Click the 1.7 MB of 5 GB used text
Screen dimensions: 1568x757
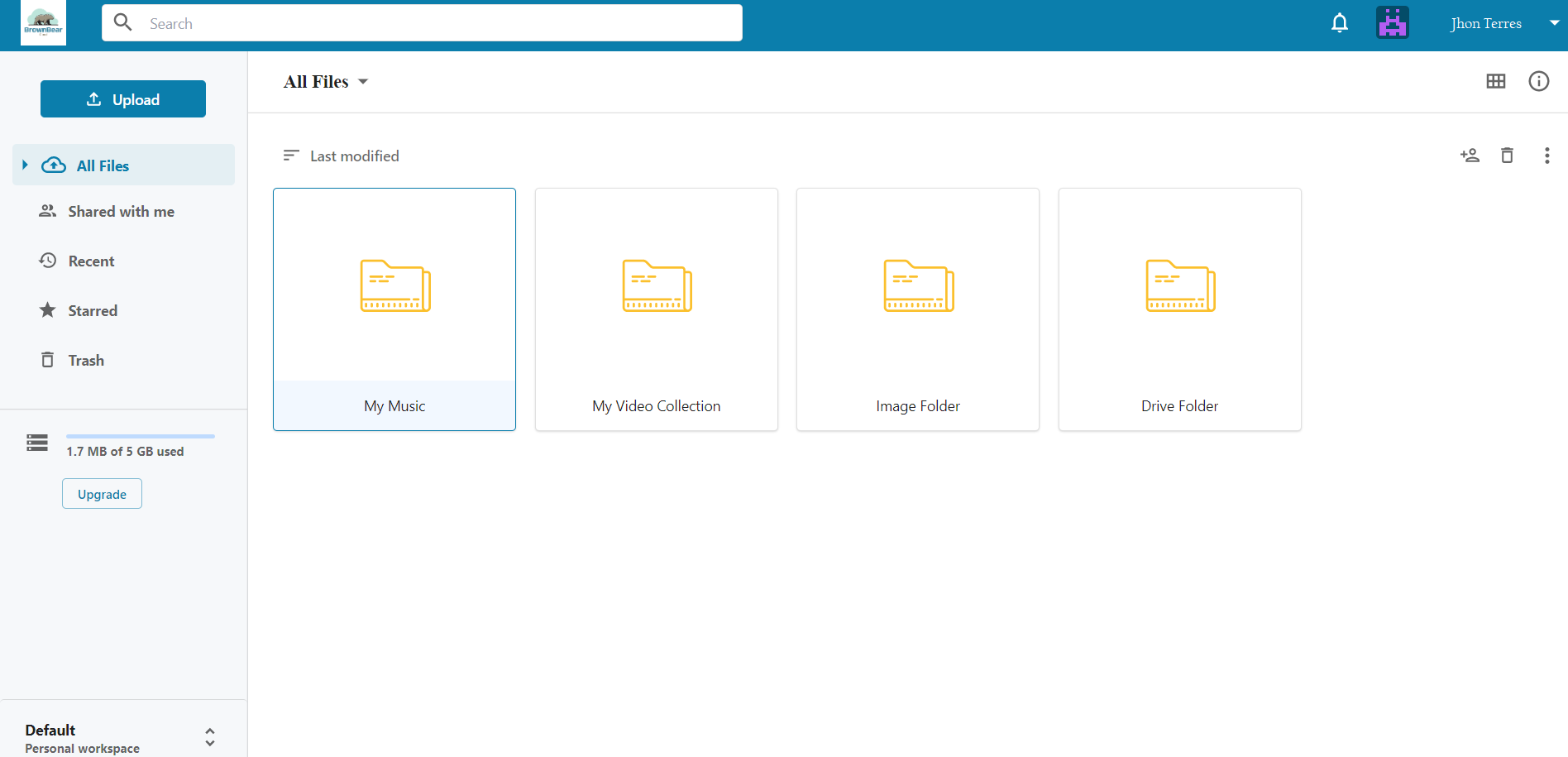tap(125, 452)
